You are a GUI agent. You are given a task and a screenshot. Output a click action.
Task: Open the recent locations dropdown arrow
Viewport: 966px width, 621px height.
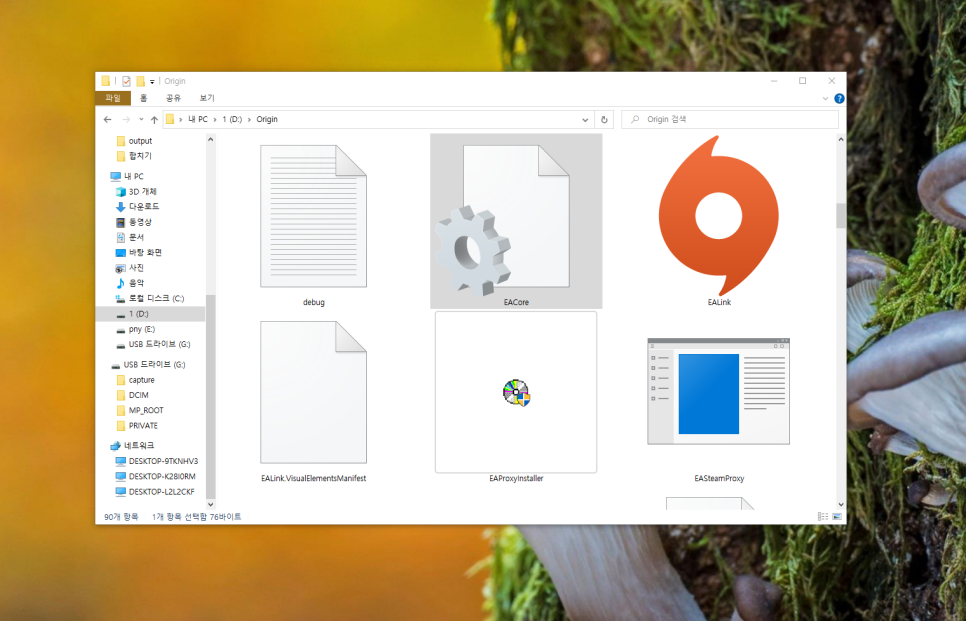141,120
